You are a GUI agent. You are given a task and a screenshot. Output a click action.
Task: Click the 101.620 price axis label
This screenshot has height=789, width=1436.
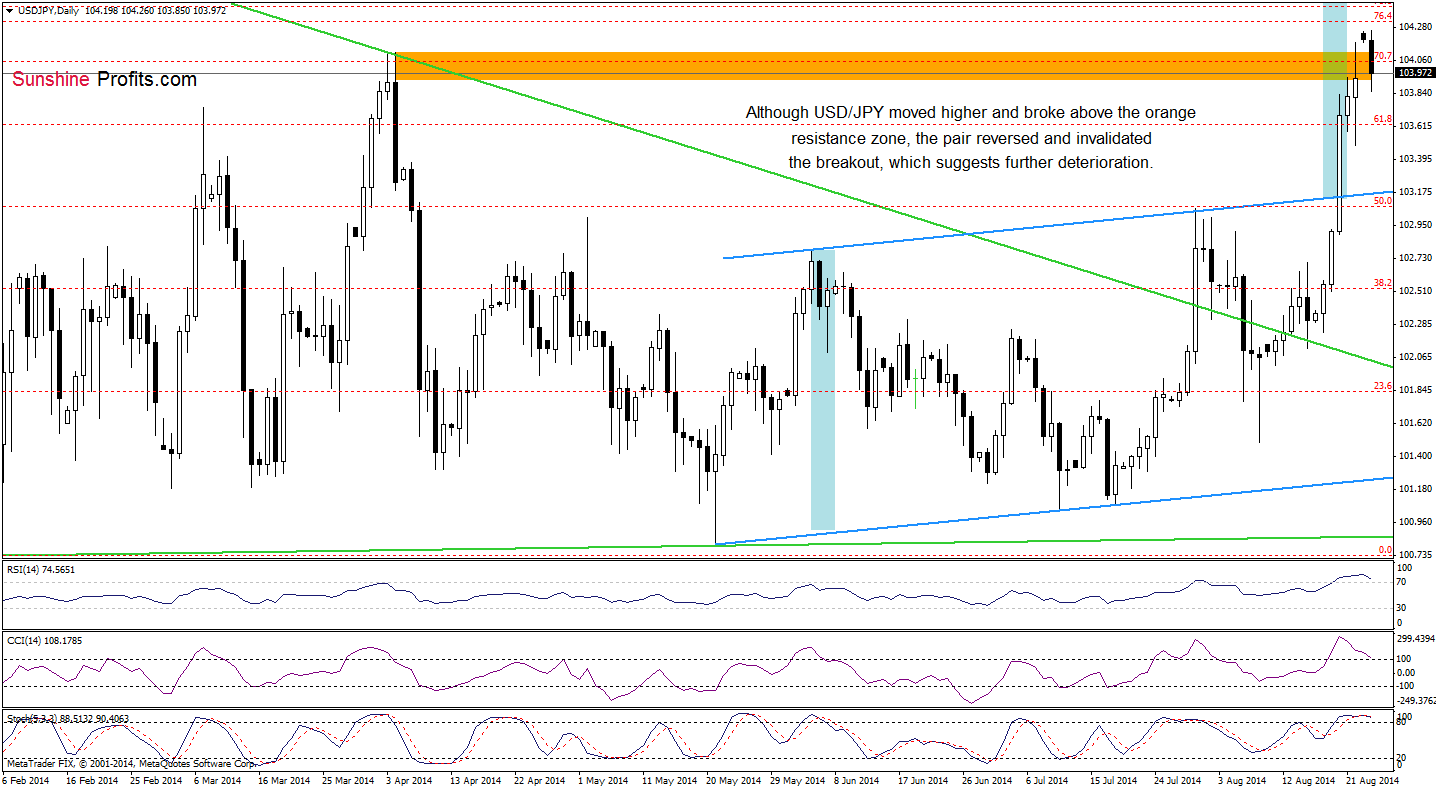[1414, 422]
